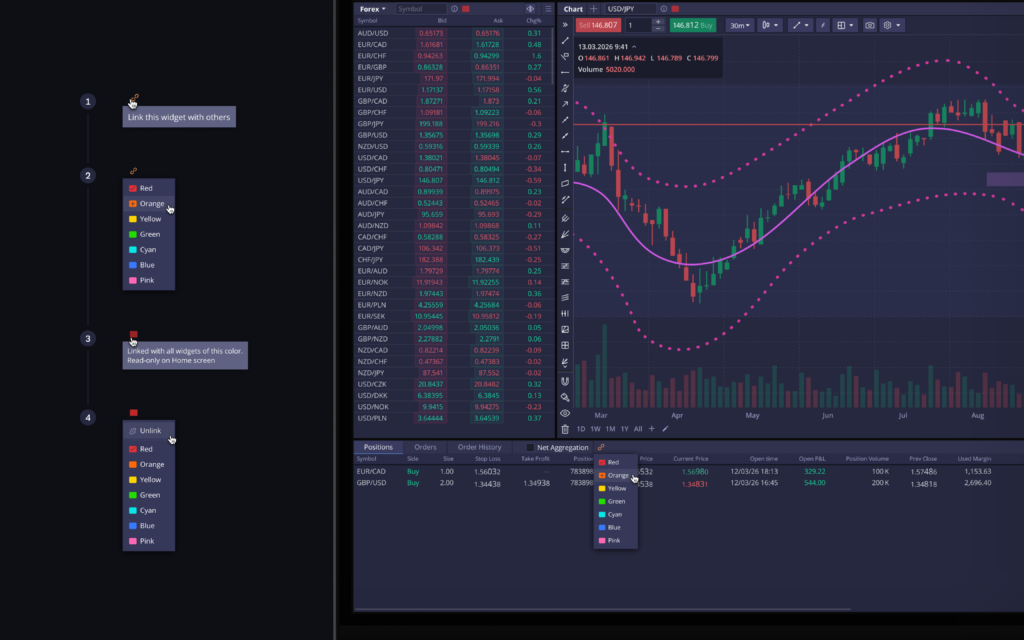The image size is (1024, 640).
Task: Click the Symbol search field in the watchlist
Action: click(x=420, y=8)
